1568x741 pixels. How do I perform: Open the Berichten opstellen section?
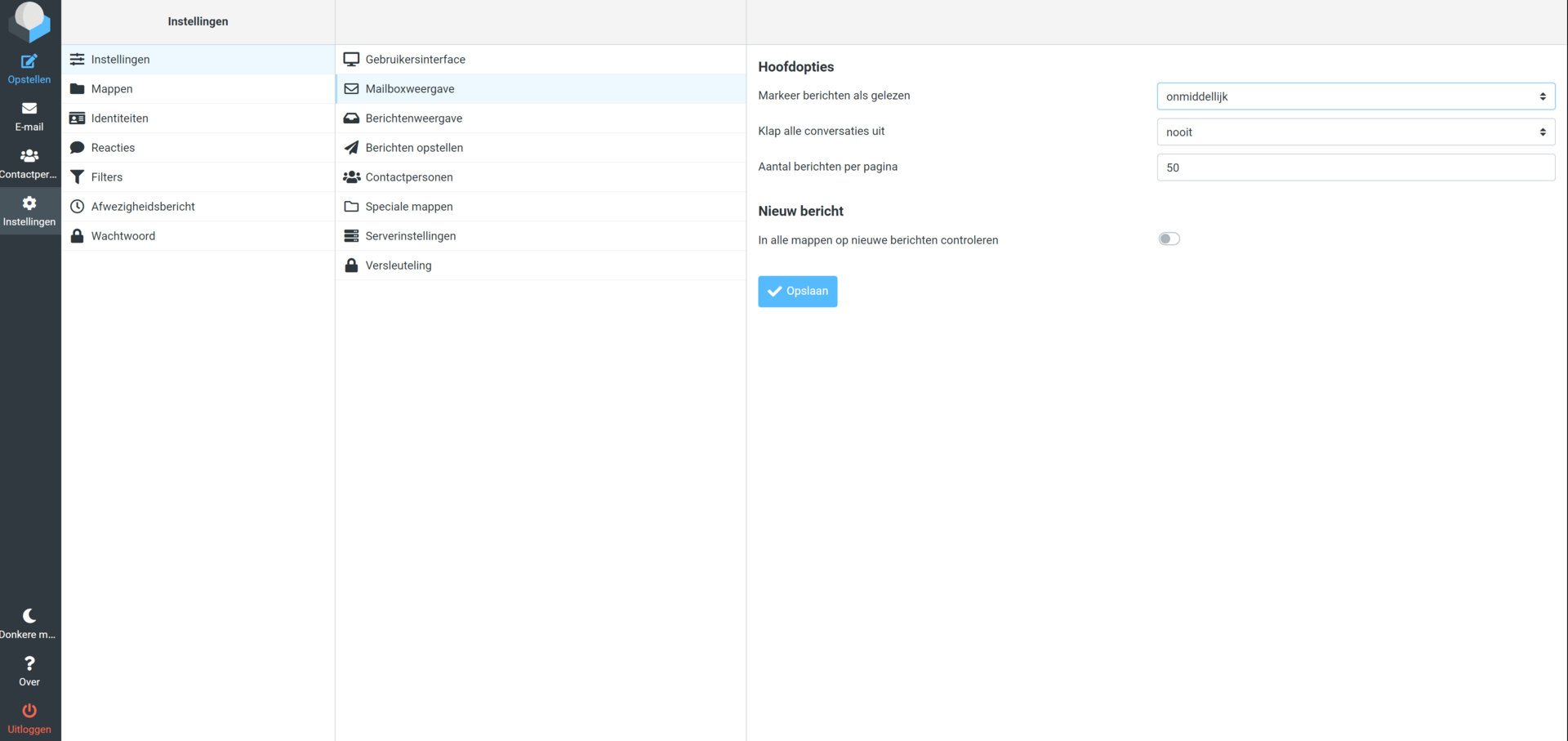click(x=541, y=148)
